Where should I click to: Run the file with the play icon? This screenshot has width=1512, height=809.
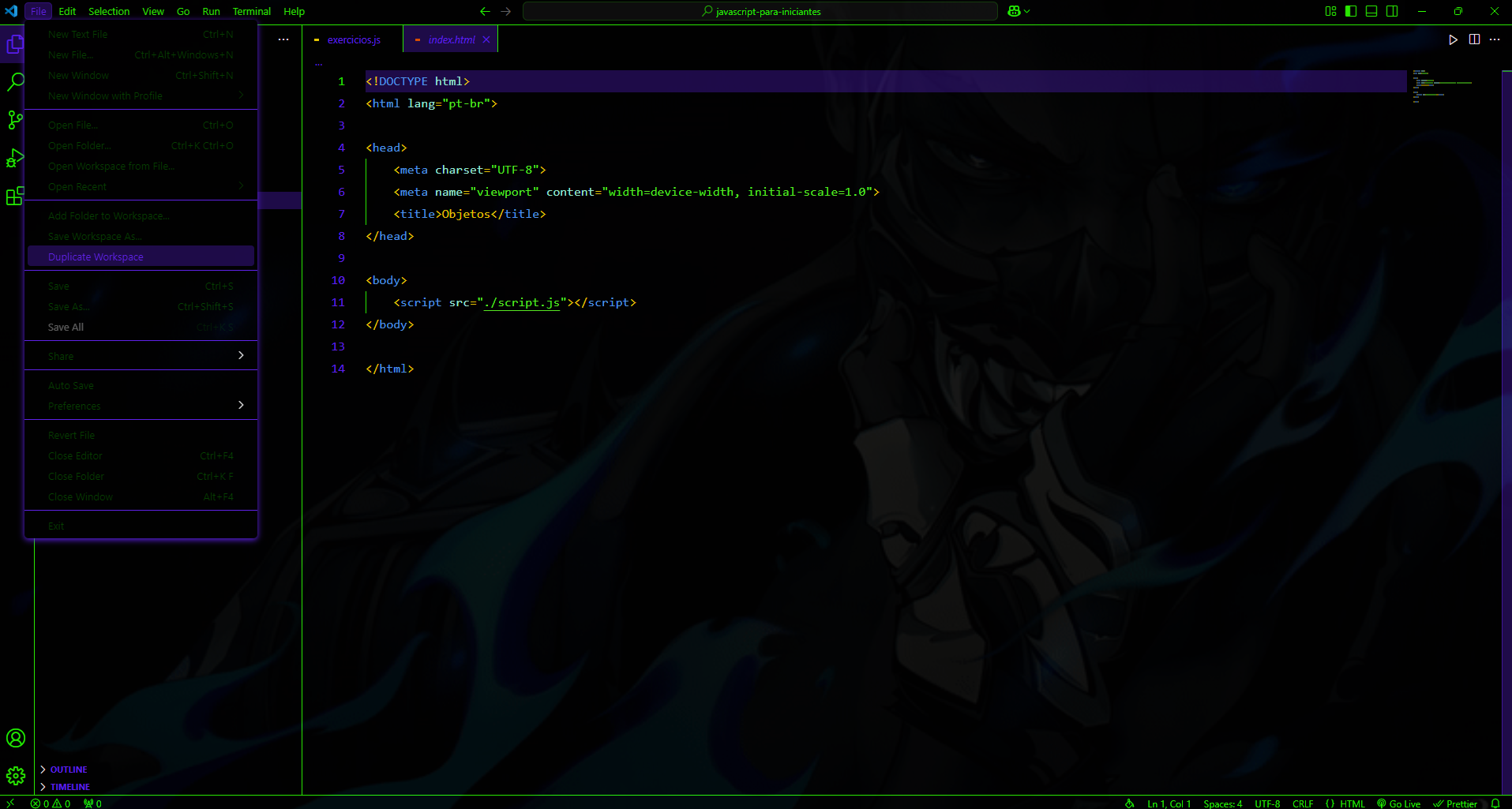1453,39
